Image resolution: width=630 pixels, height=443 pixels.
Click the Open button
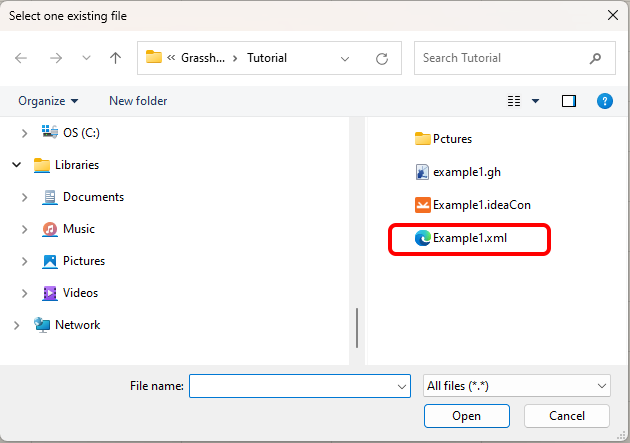pos(466,416)
